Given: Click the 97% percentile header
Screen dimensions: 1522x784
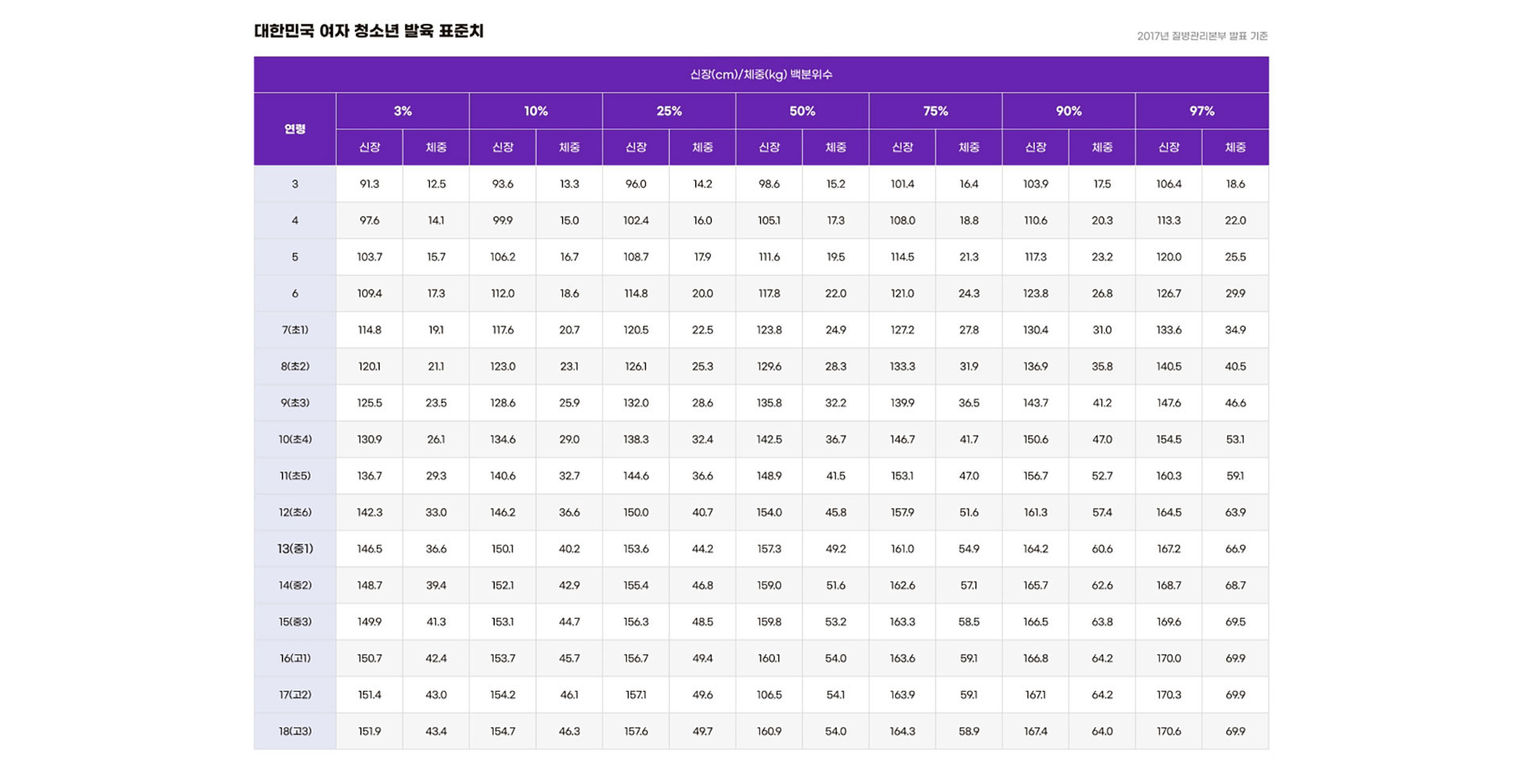Looking at the screenshot, I should 1202,111.
